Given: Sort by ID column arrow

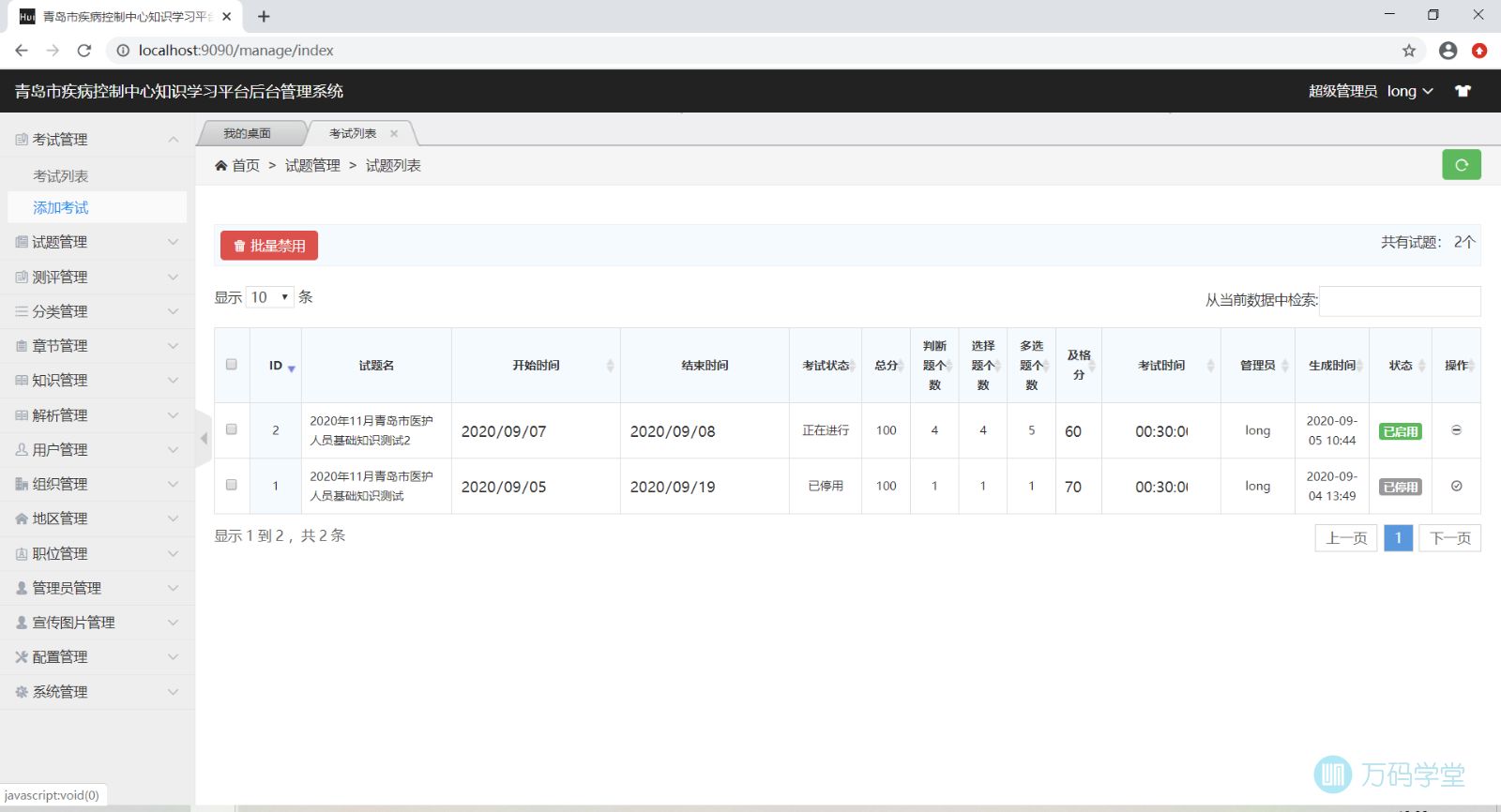Looking at the screenshot, I should 291,368.
